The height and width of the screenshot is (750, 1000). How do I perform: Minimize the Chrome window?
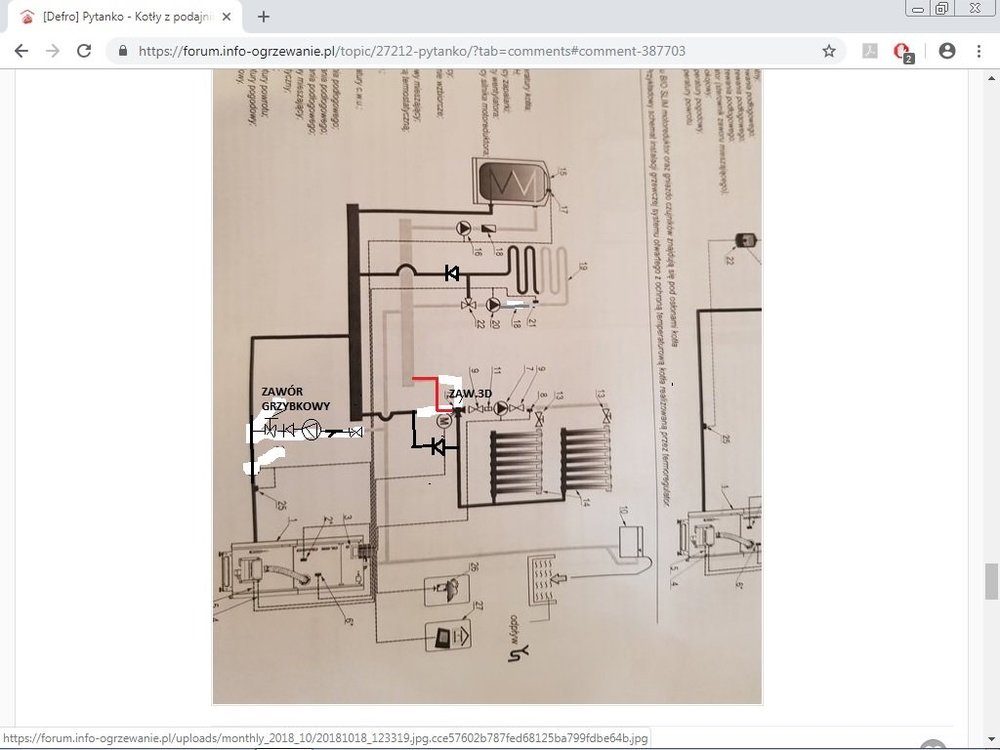click(x=917, y=8)
